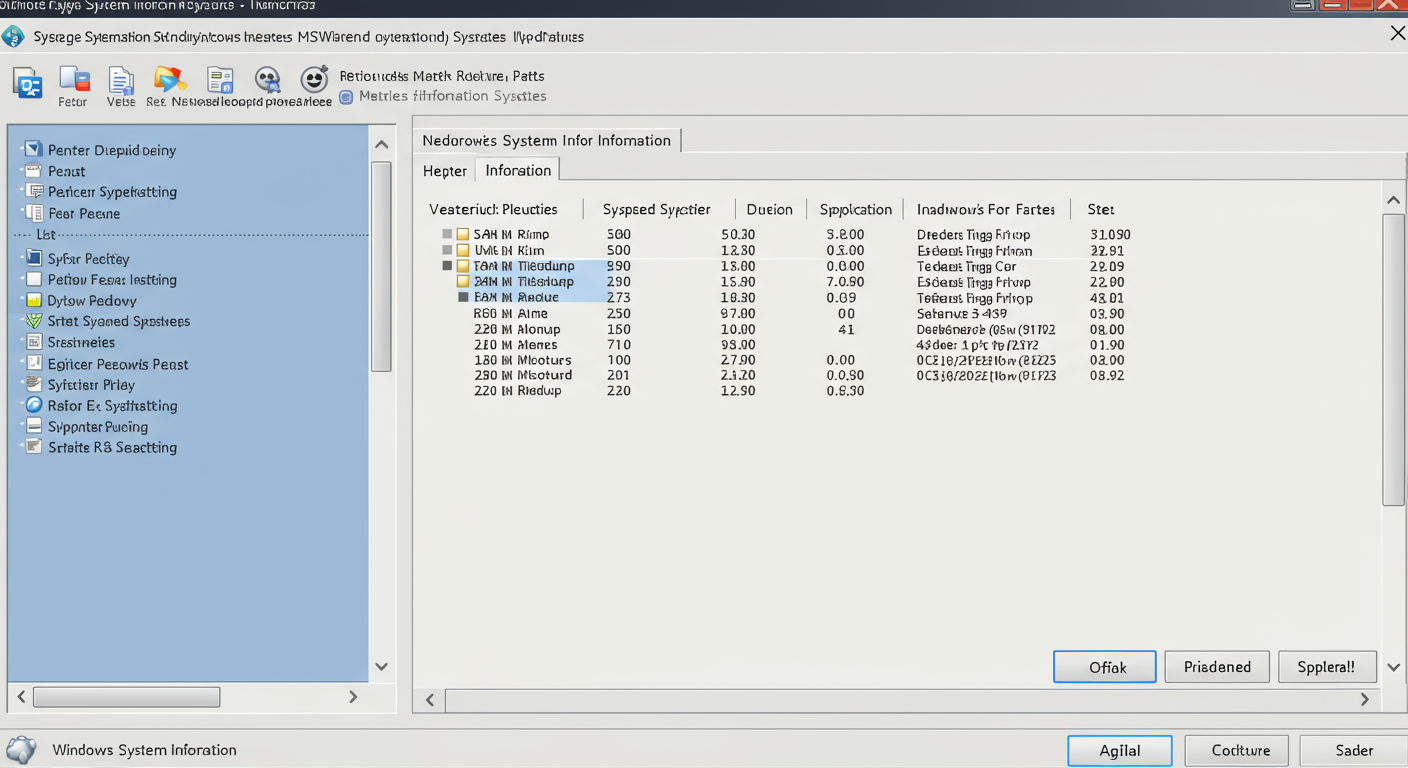Image resolution: width=1408 pixels, height=768 pixels.
Task: Click the folder icon of UMt row
Action: click(x=463, y=250)
